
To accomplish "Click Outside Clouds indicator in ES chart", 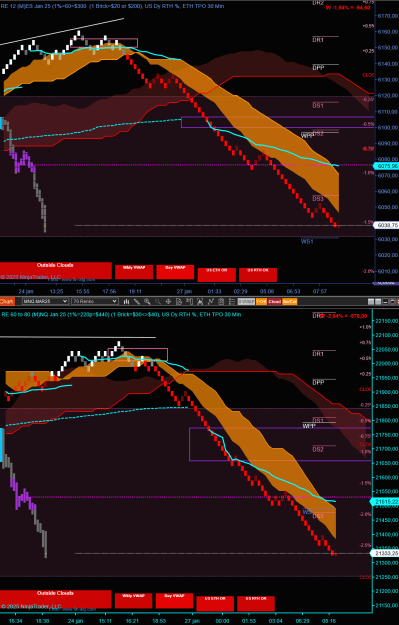I will click(x=56, y=270).
